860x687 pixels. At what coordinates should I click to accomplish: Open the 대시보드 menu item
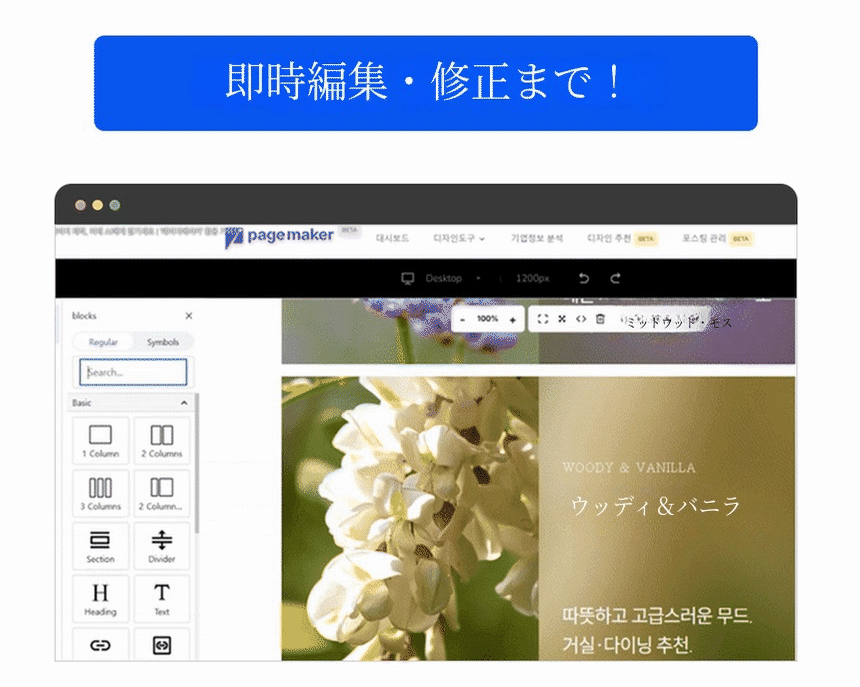(x=392, y=239)
